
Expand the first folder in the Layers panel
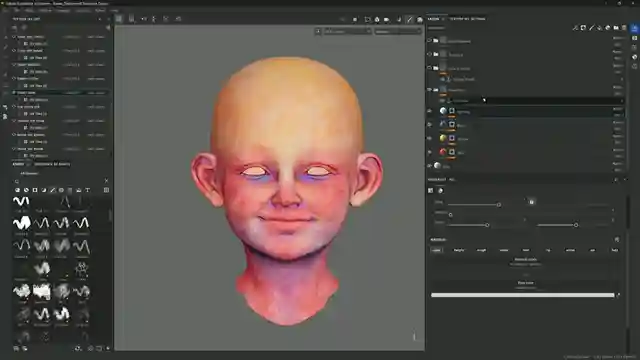pyautogui.click(x=436, y=41)
